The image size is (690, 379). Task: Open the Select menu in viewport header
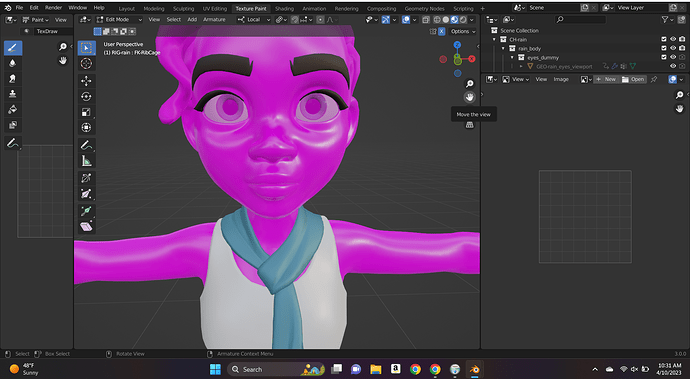click(x=173, y=19)
